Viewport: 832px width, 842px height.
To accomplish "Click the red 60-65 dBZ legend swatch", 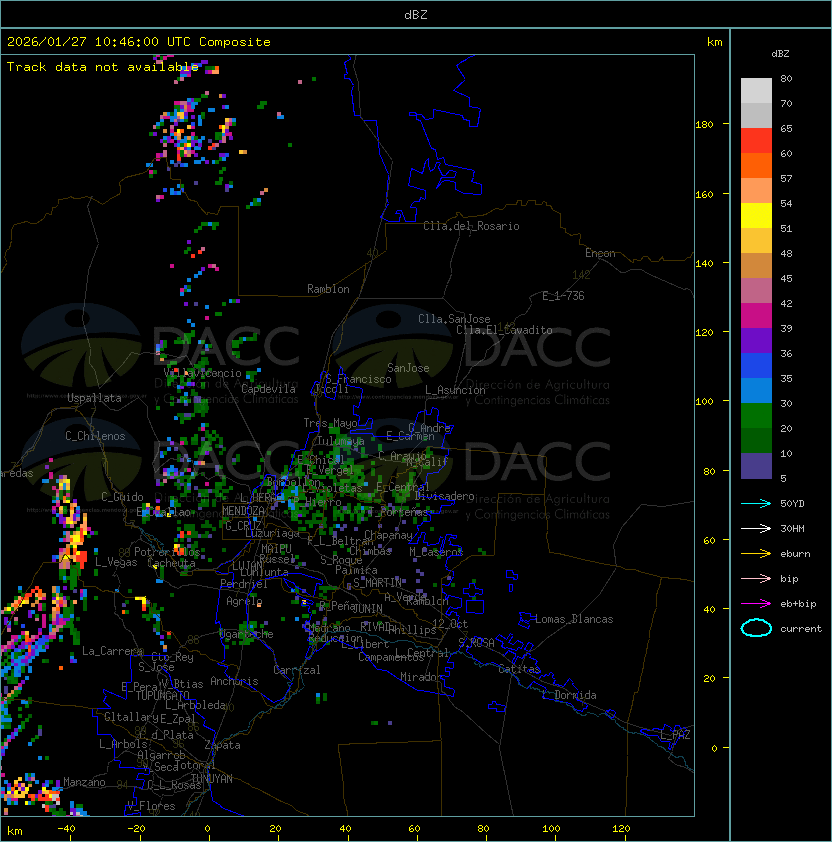I will (x=756, y=141).
